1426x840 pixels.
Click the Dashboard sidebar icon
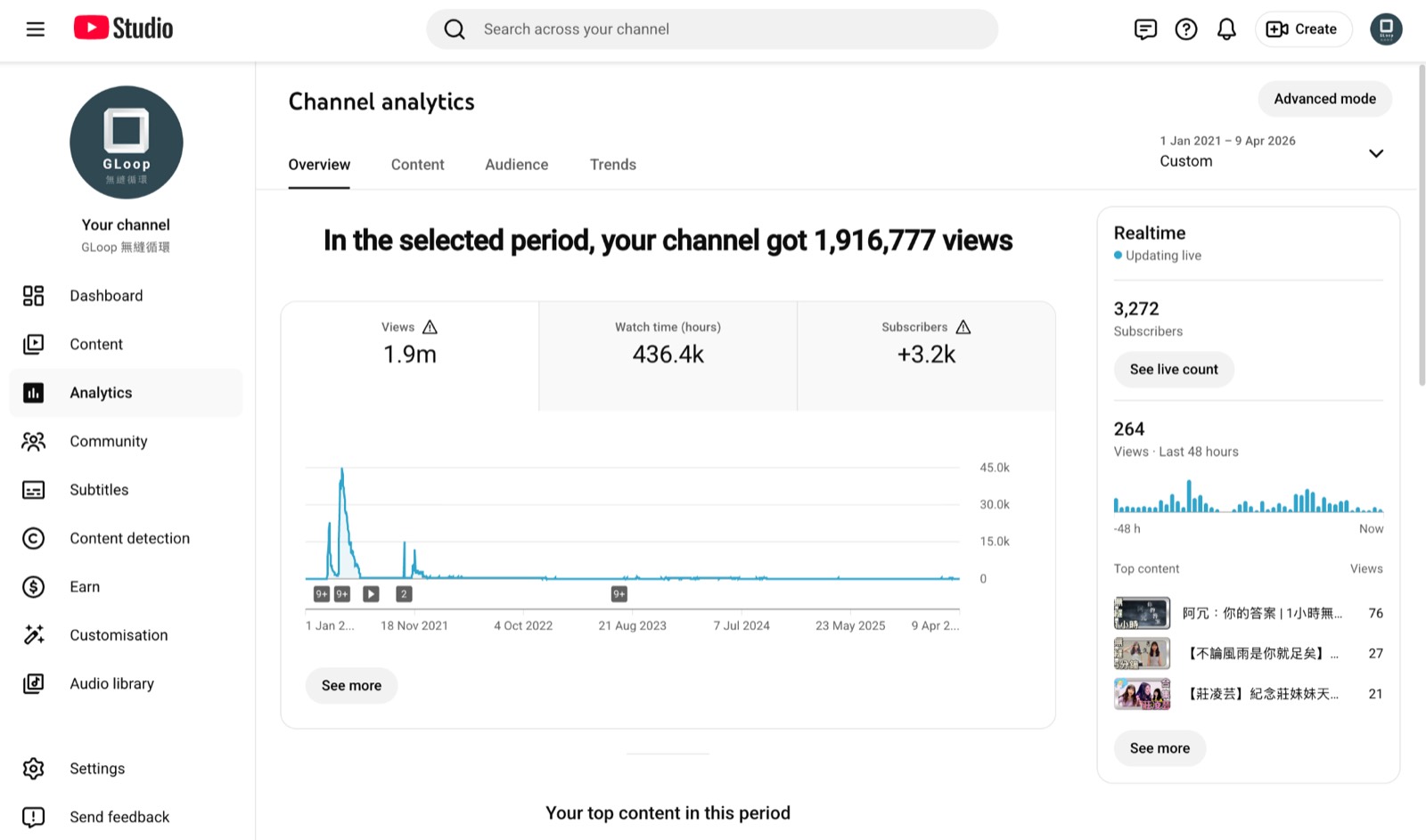(34, 296)
